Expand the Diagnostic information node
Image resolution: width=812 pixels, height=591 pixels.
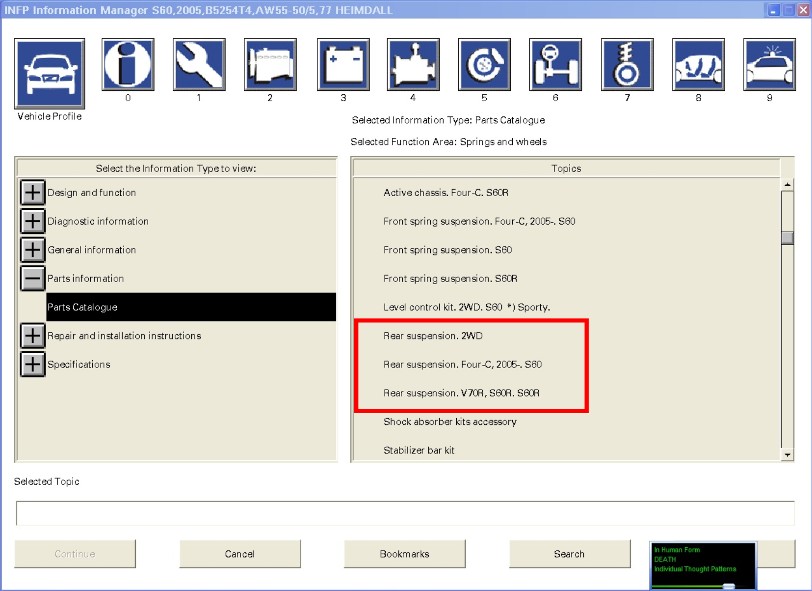coord(33,221)
